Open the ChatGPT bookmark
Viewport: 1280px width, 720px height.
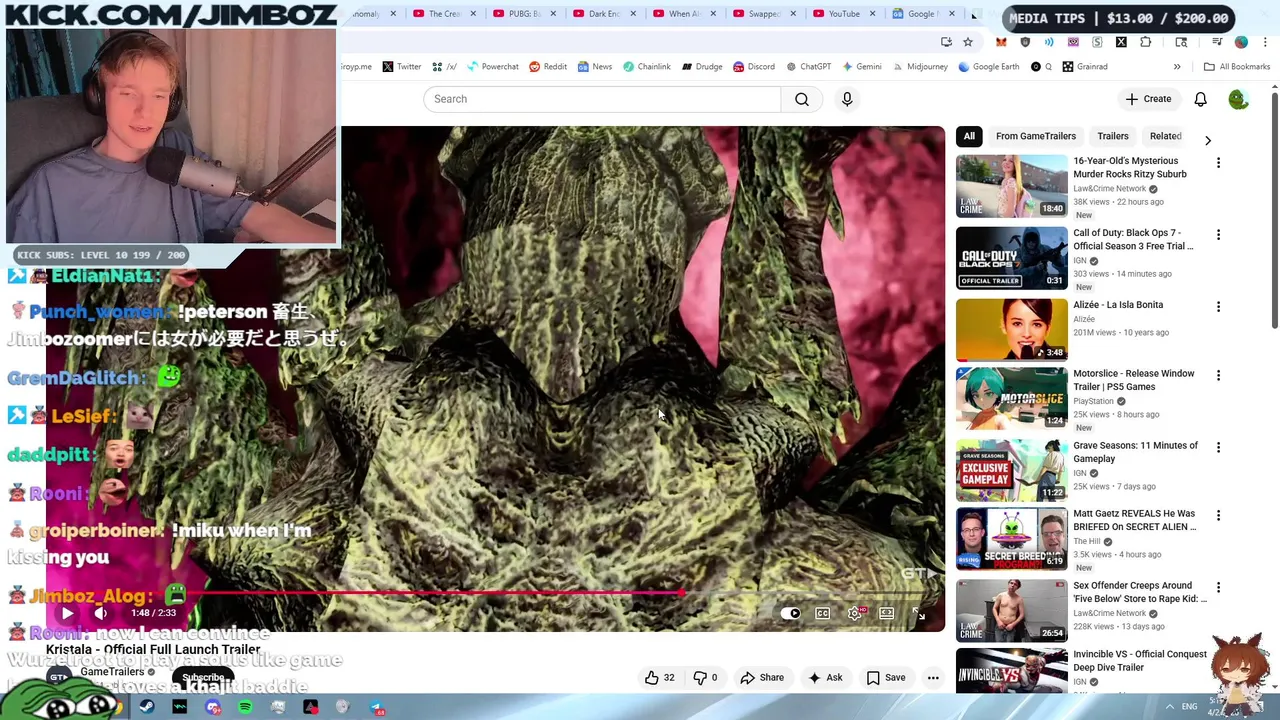point(808,67)
